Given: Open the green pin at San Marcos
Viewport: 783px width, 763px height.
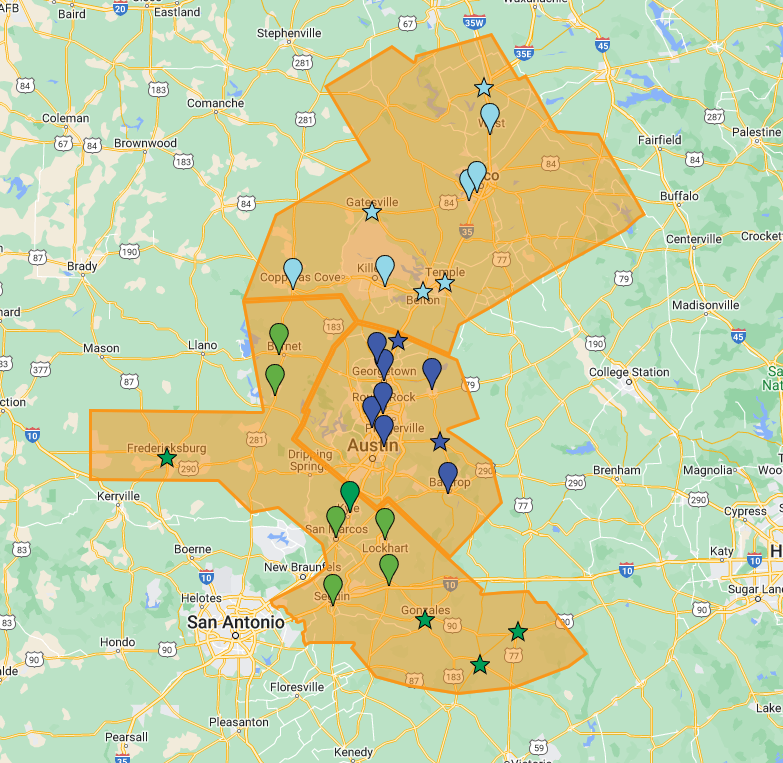Looking at the screenshot, I should (x=336, y=521).
